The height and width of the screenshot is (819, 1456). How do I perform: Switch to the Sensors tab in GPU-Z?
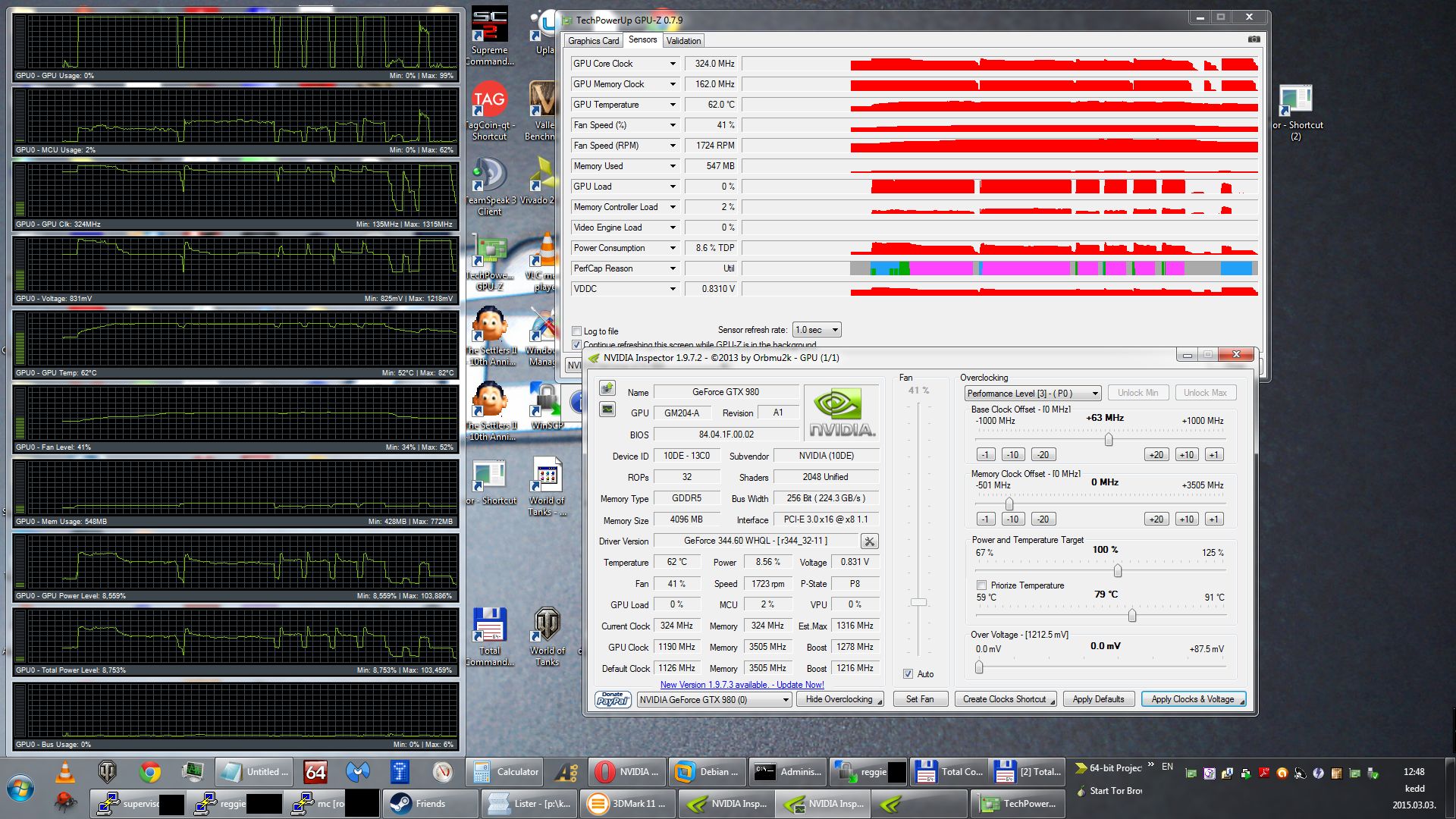coord(642,39)
